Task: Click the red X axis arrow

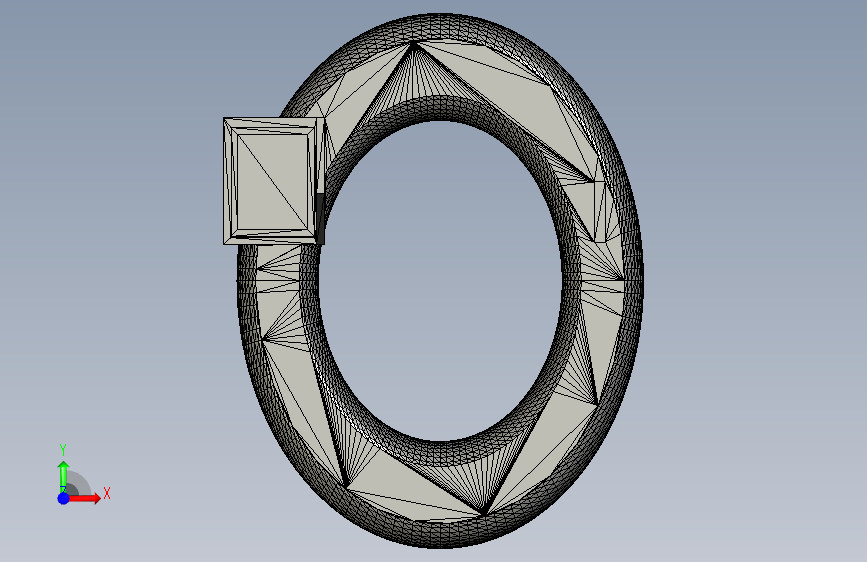Action: click(85, 498)
